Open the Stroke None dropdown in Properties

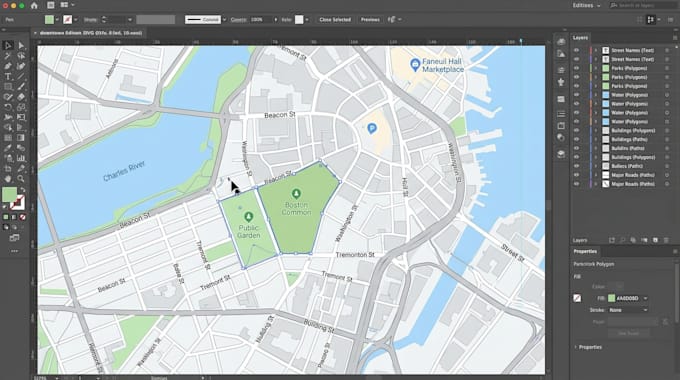pos(629,310)
